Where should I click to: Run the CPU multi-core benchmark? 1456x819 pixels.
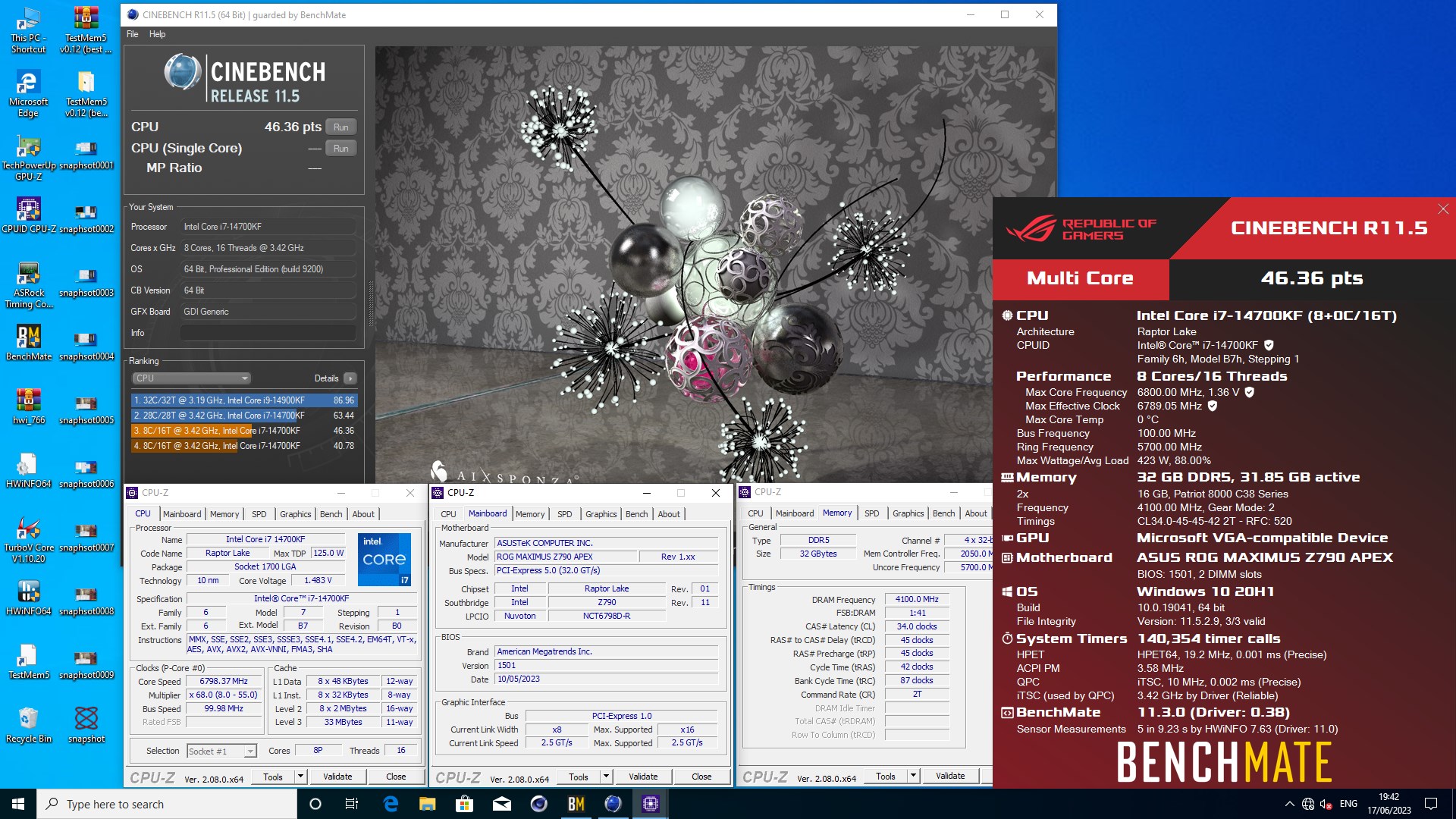click(x=341, y=127)
